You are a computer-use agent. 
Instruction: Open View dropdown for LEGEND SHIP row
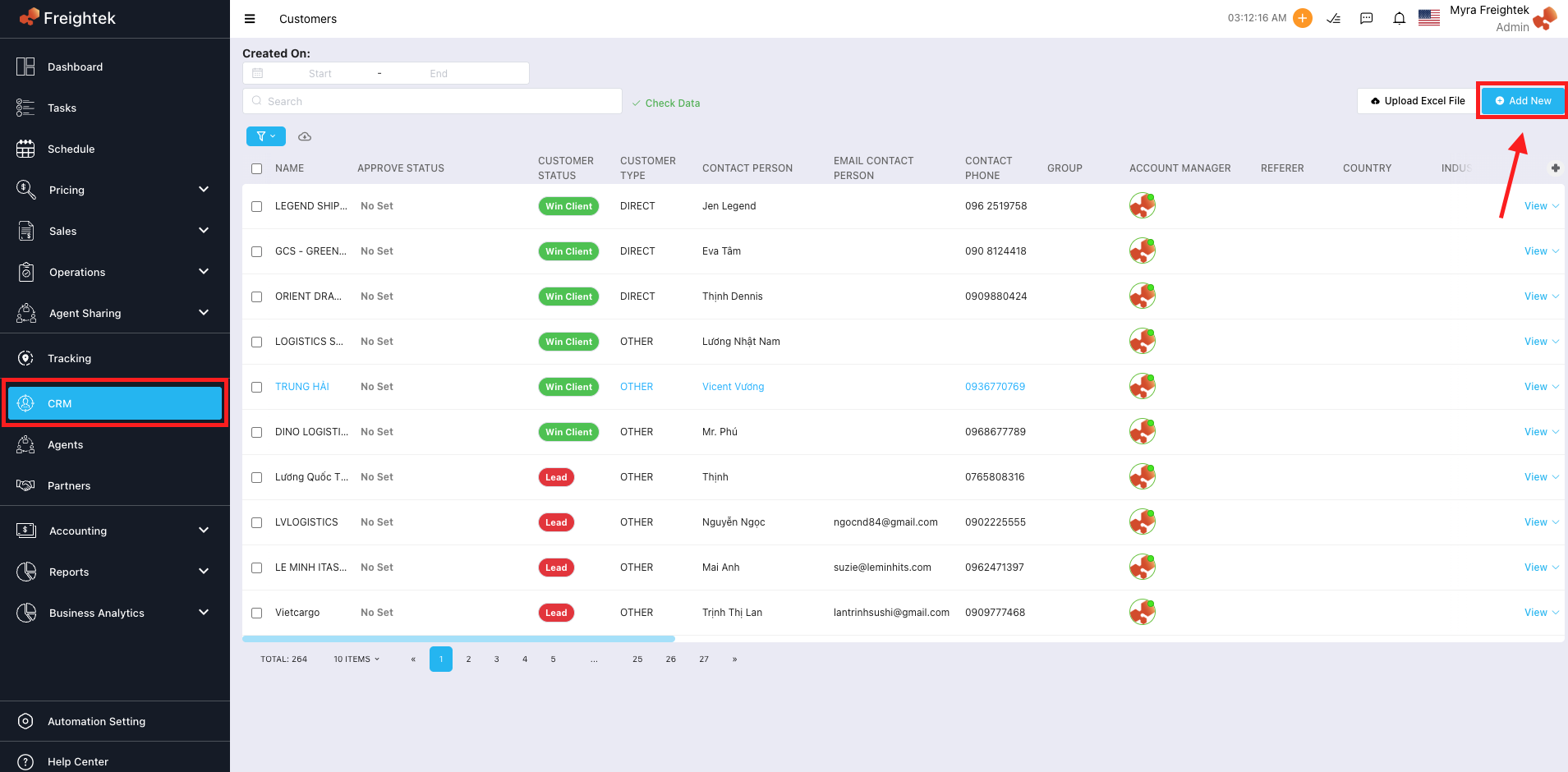click(1541, 206)
